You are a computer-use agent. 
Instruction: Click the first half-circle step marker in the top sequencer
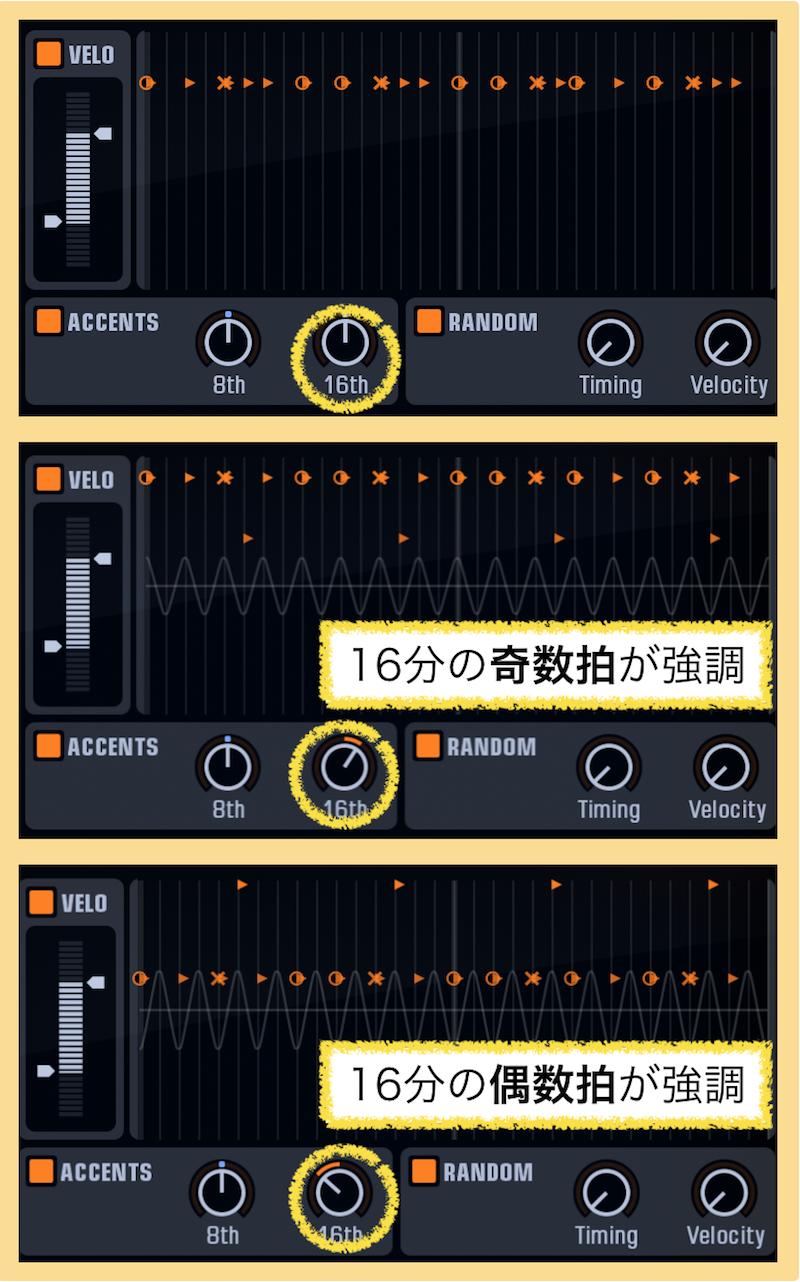146,83
